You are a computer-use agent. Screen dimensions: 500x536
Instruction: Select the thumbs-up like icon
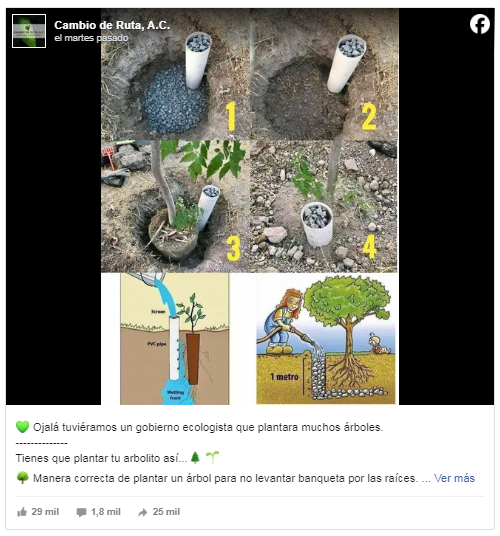coord(22,512)
